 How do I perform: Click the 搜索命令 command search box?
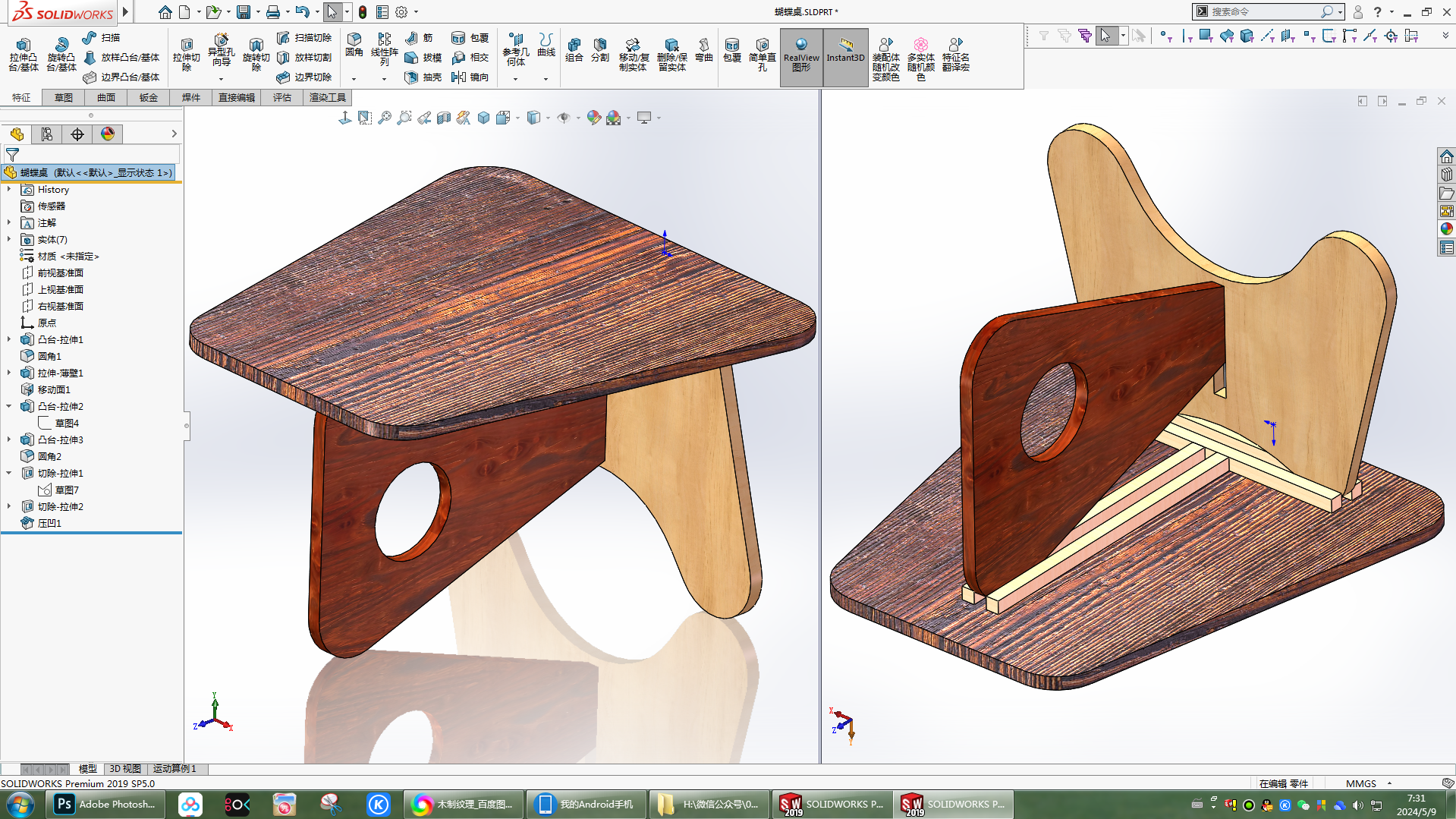[x=1263, y=11]
